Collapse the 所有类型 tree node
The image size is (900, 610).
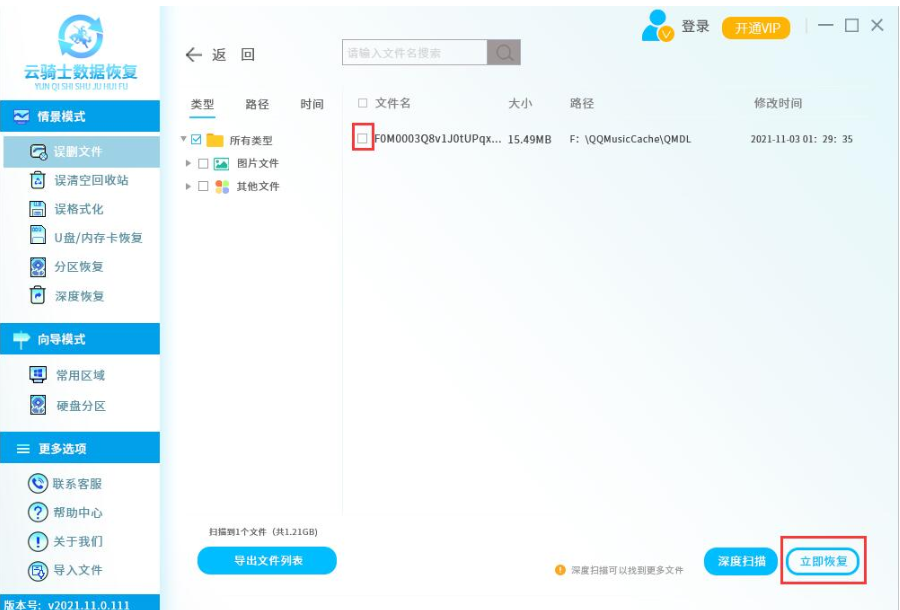[x=184, y=140]
